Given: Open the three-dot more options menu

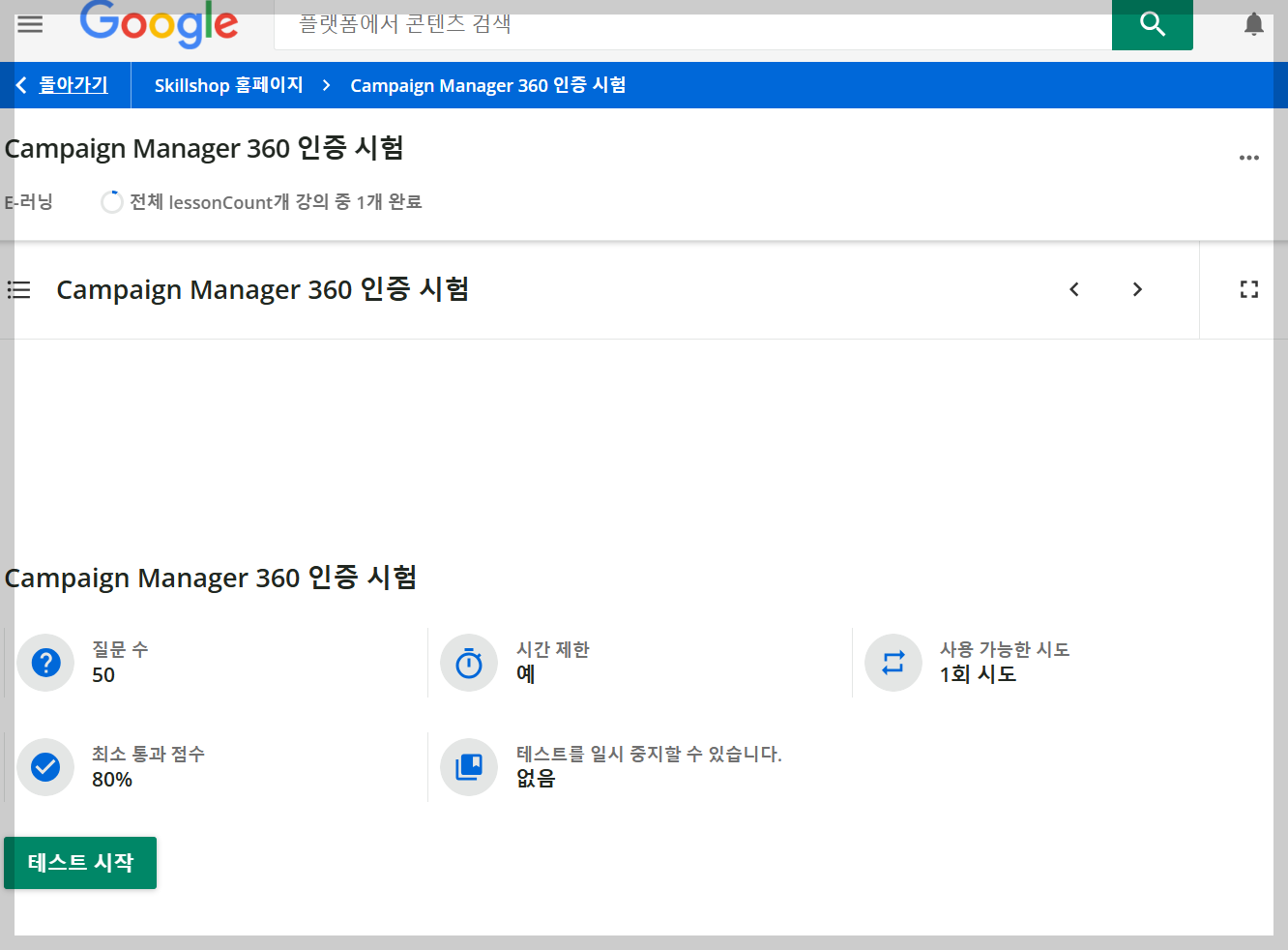Looking at the screenshot, I should click(x=1249, y=158).
